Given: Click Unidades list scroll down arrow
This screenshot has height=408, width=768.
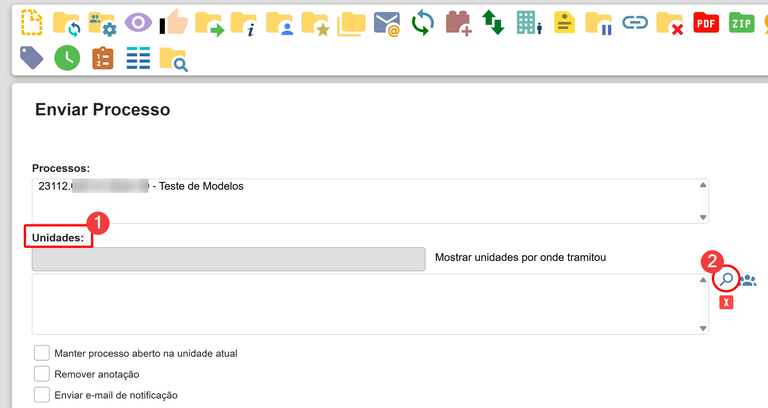Looking at the screenshot, I should pyautogui.click(x=703, y=328).
